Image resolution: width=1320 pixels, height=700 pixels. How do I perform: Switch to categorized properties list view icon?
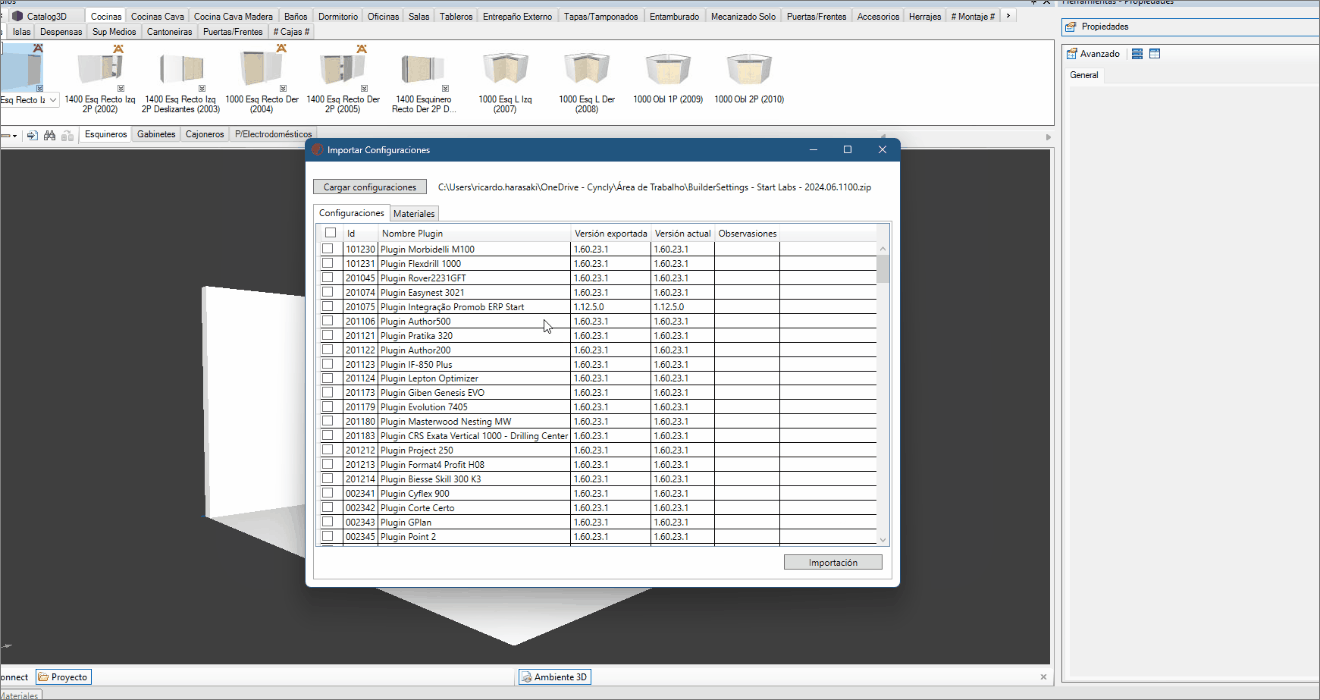click(1137, 54)
